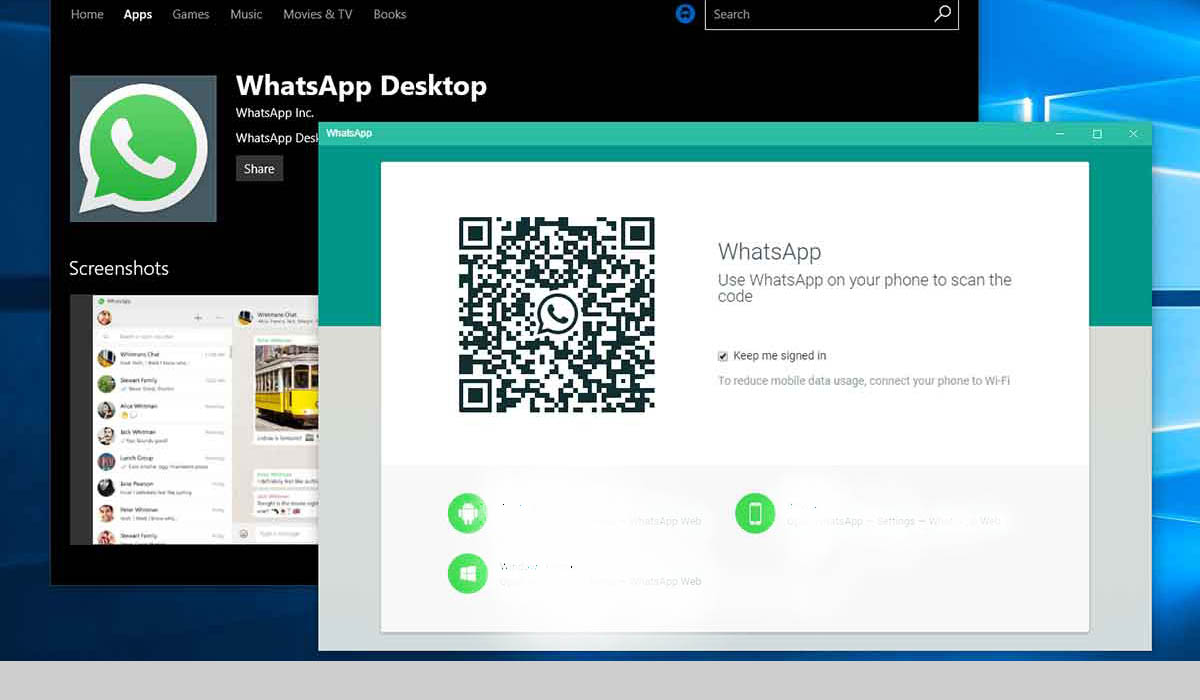Image resolution: width=1200 pixels, height=700 pixels.
Task: Click the WhatsApp title in the window title bar
Action: pos(349,133)
